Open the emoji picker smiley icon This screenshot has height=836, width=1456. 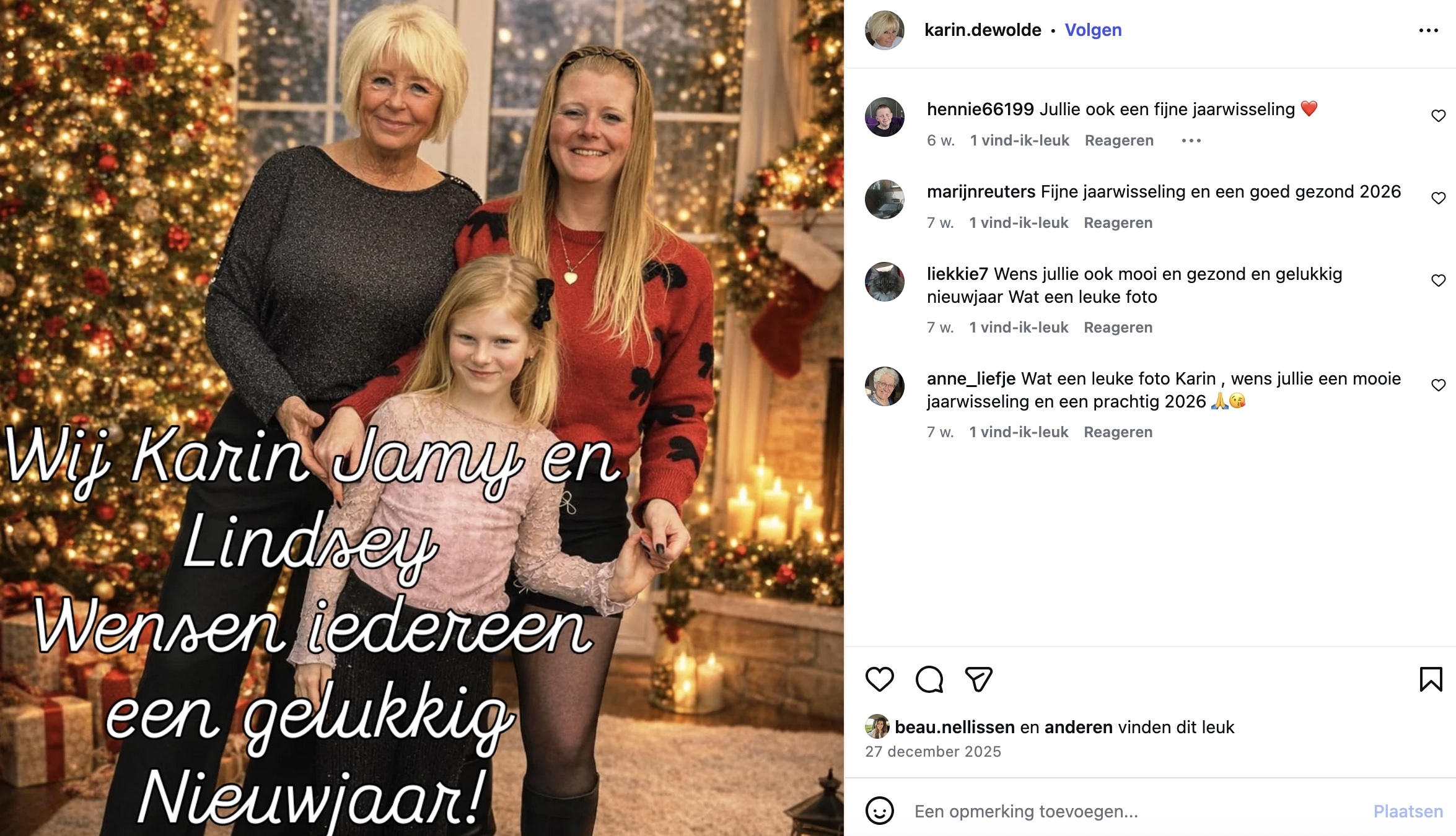[879, 811]
